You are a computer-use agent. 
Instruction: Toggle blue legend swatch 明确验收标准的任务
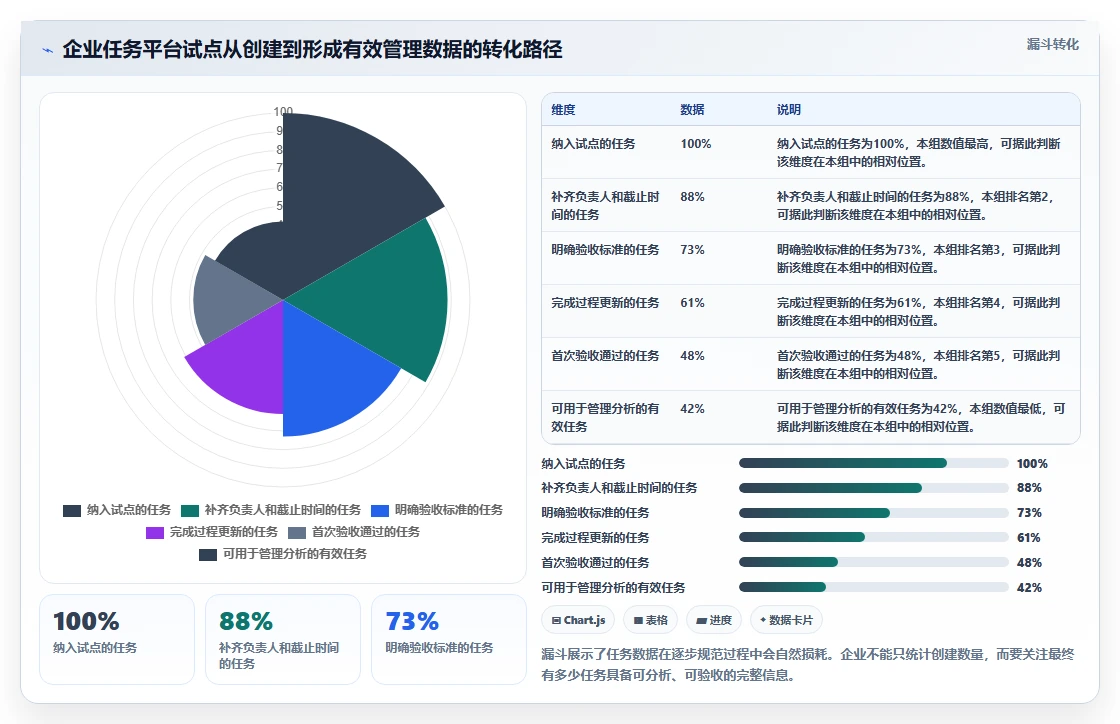[380, 511]
